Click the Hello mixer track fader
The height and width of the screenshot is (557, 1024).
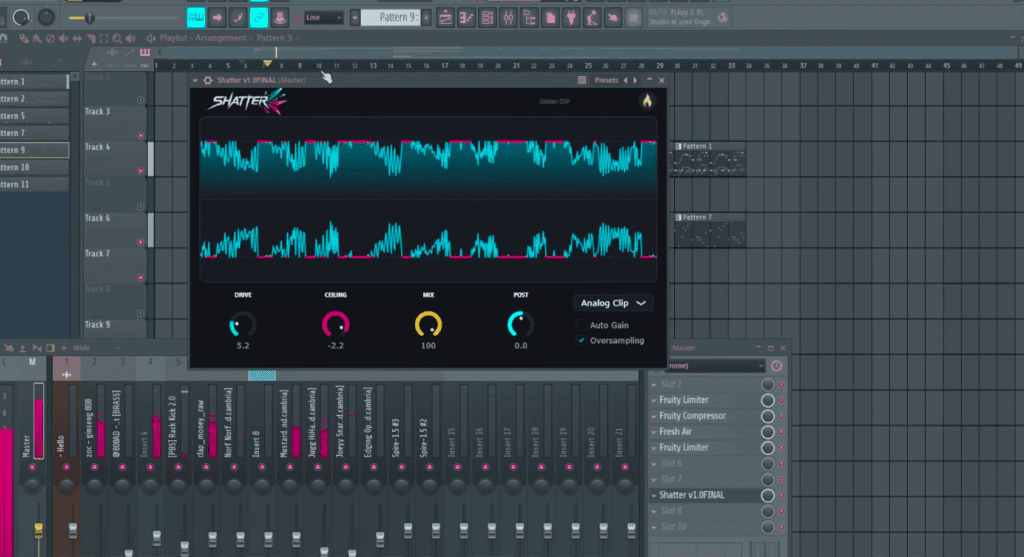pos(72,530)
